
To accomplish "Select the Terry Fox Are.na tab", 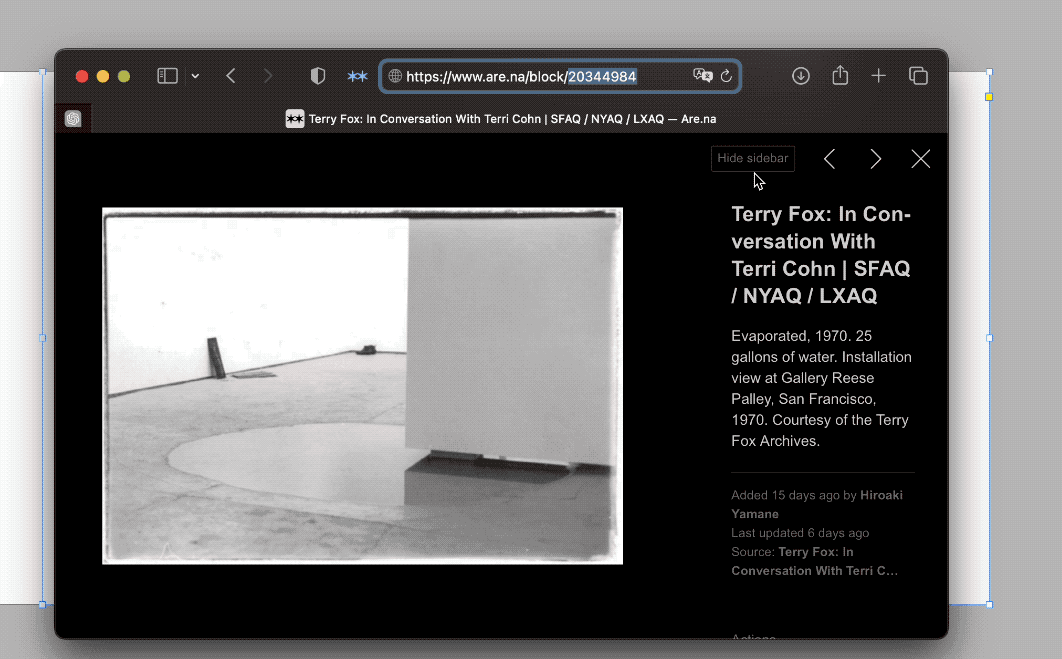I will pos(501,119).
